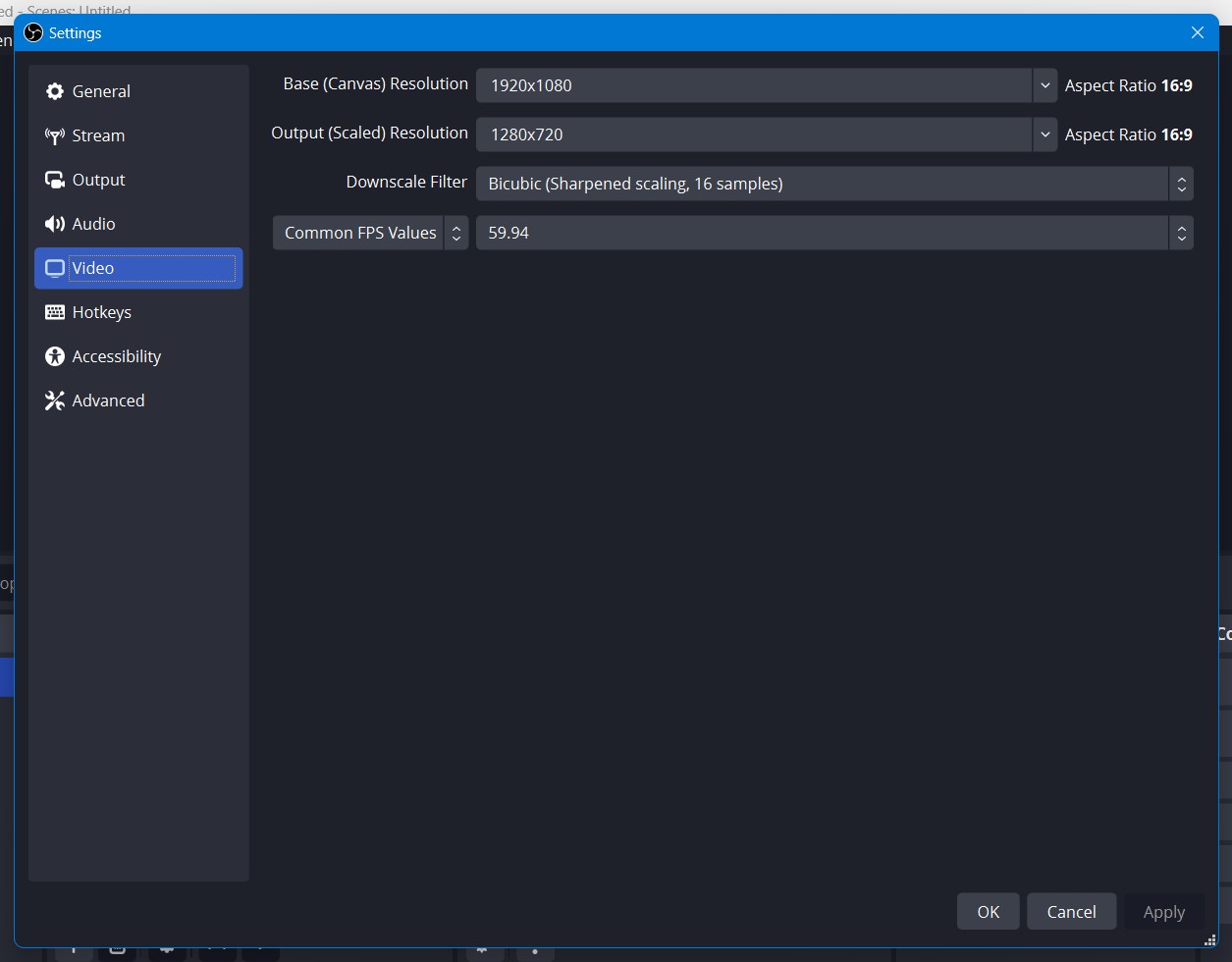Viewport: 1232px width, 962px height.
Task: Open the Output Scaled Resolution dropdown
Action: (1045, 134)
